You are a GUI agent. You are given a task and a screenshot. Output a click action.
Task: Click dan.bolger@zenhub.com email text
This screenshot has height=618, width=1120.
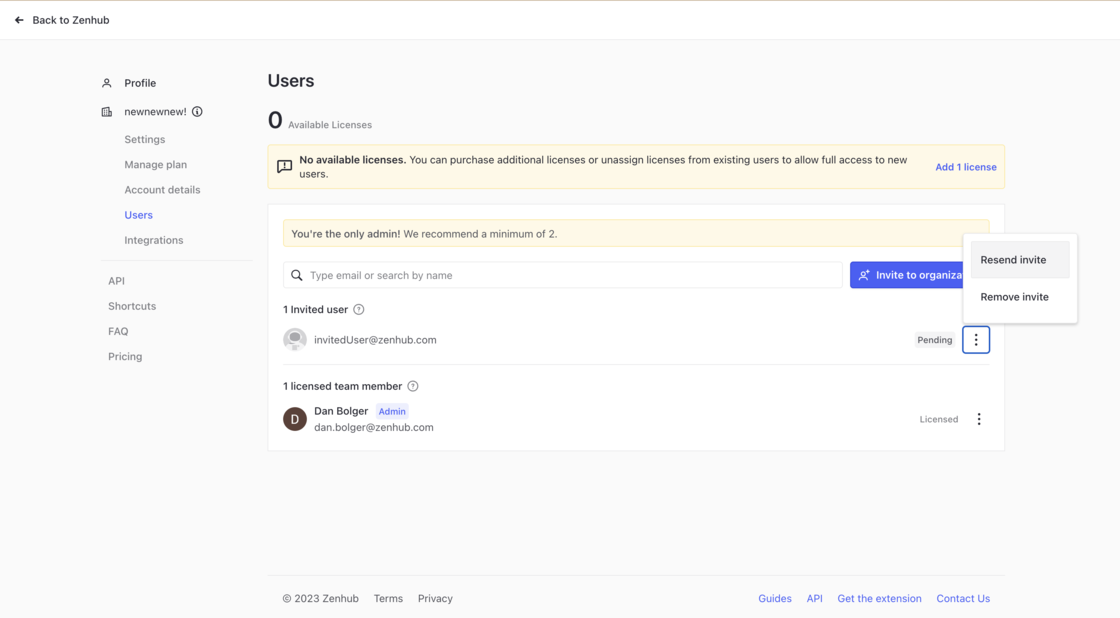tap(374, 427)
